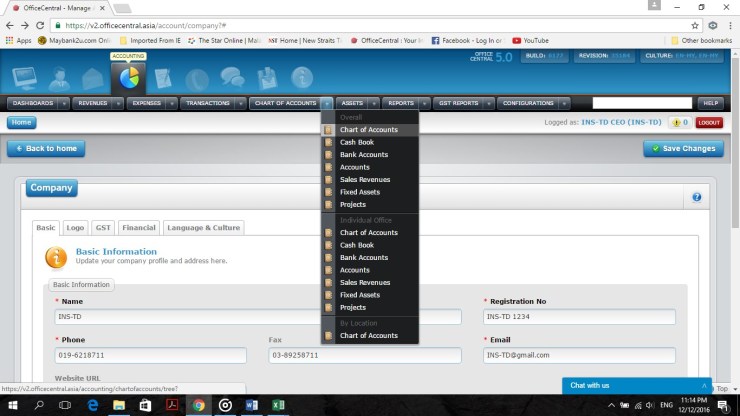
Task: Launch Excel from the Windows taskbar
Action: [278, 405]
